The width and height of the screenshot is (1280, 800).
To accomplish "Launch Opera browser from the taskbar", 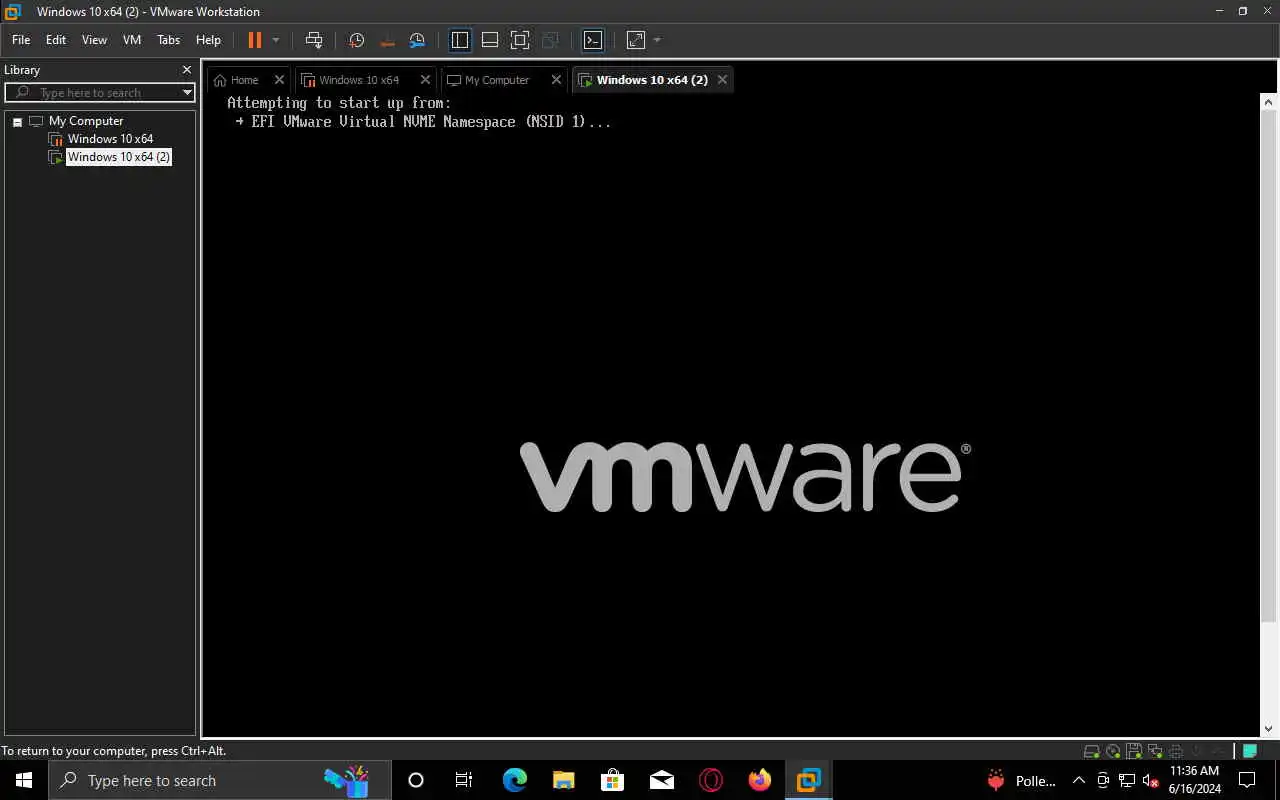I will (x=710, y=780).
